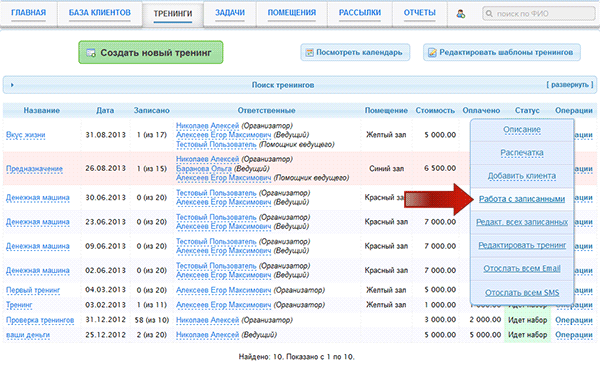Go to the ОТЧЕТЫ tab
The height and width of the screenshot is (370, 600).
coord(419,13)
